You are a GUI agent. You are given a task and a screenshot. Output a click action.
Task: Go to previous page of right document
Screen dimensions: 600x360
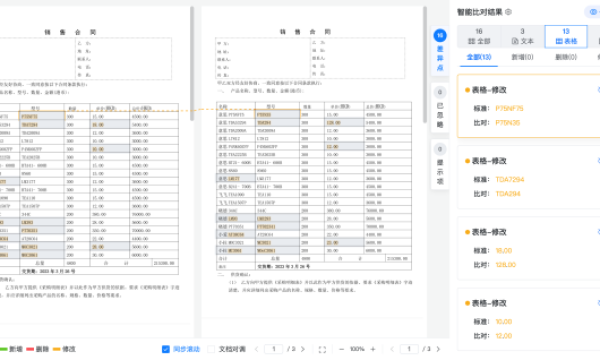392,349
